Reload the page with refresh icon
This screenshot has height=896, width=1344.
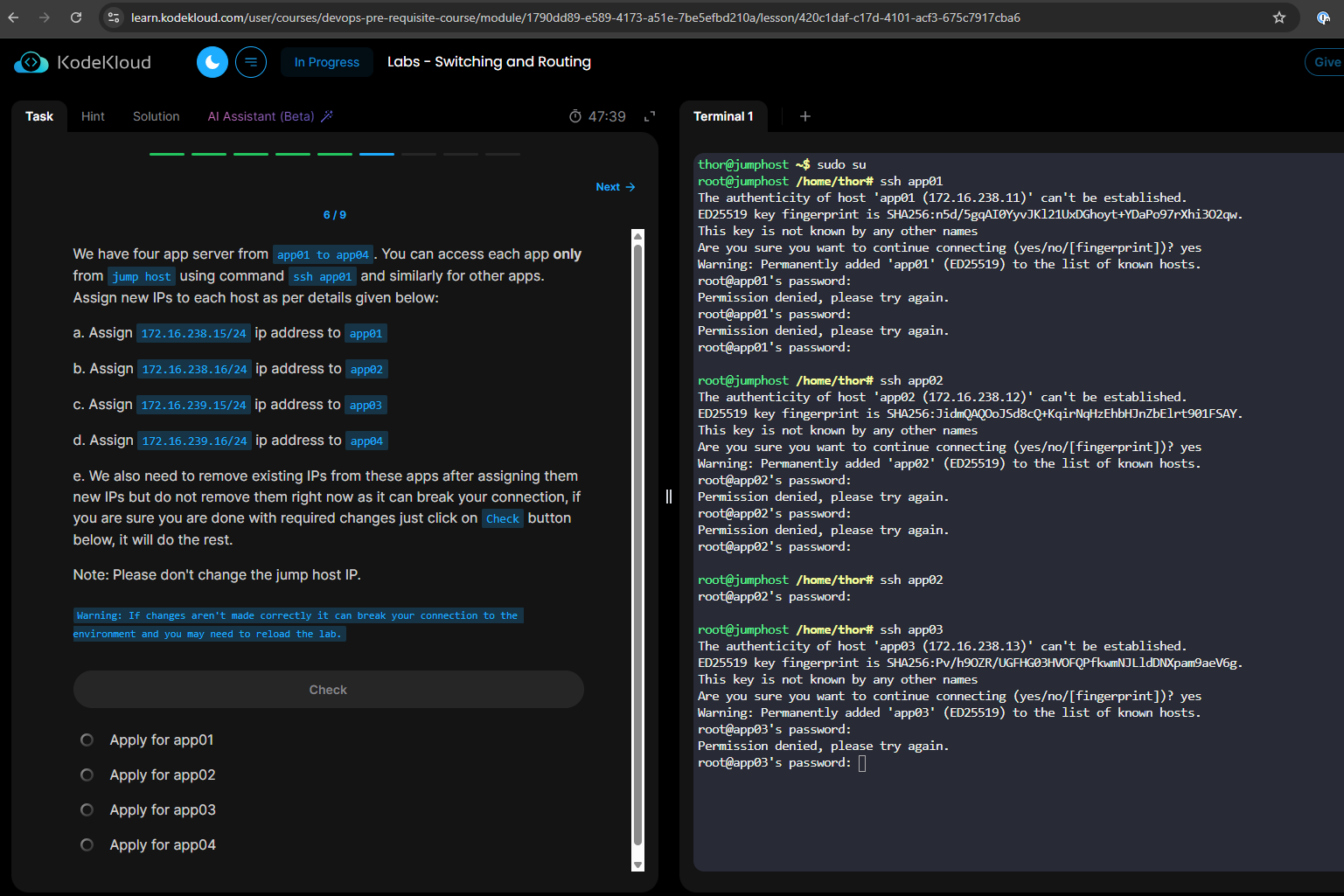(76, 17)
